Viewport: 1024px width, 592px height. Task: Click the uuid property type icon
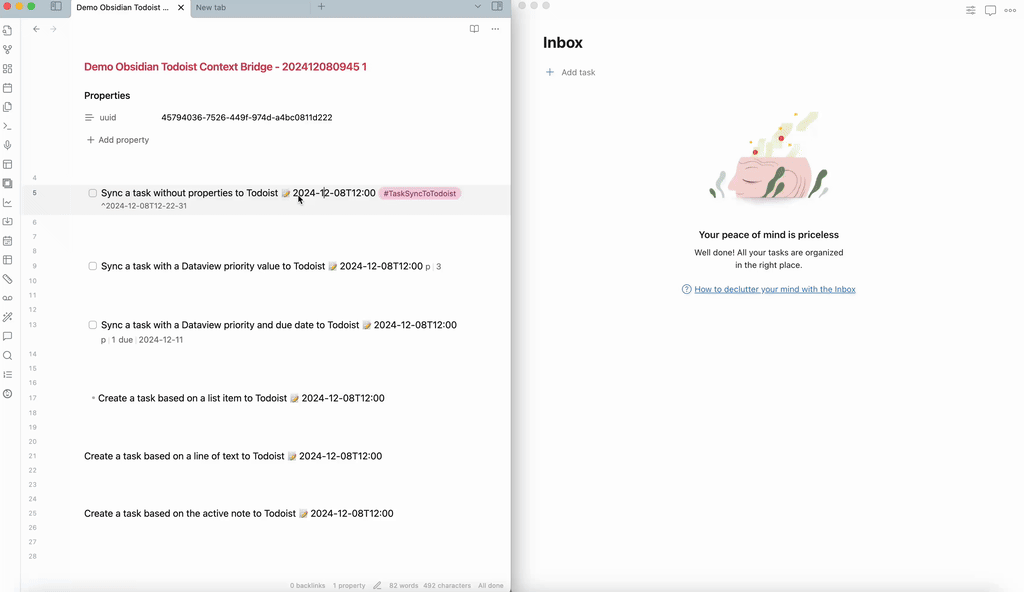[x=89, y=118]
